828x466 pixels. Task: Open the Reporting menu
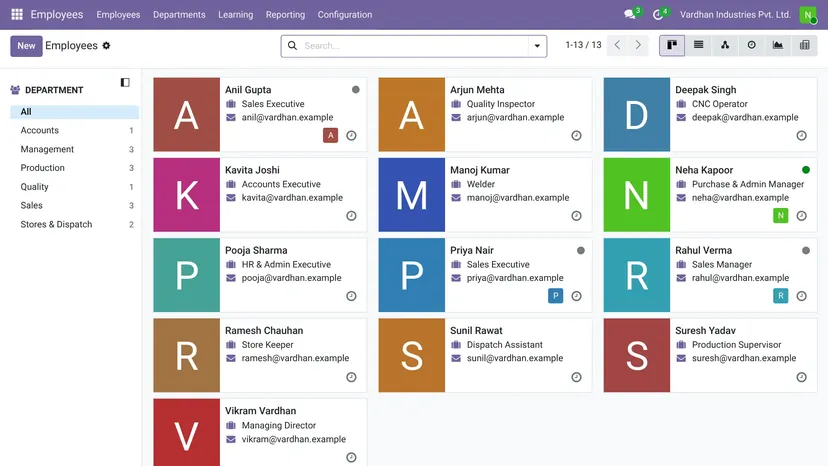click(285, 15)
